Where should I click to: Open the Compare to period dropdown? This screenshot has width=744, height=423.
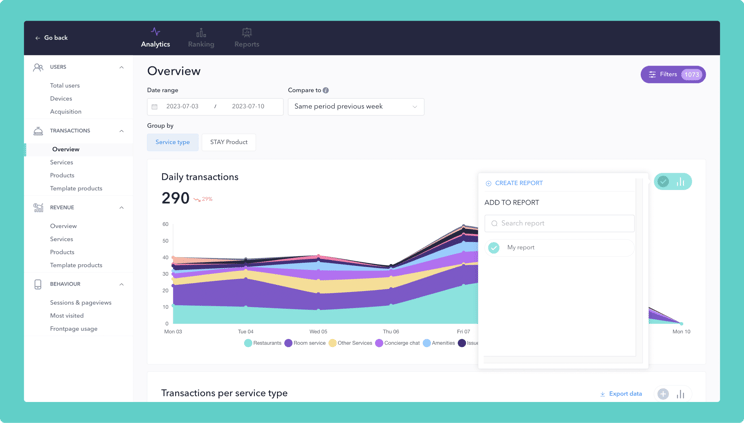[356, 106]
